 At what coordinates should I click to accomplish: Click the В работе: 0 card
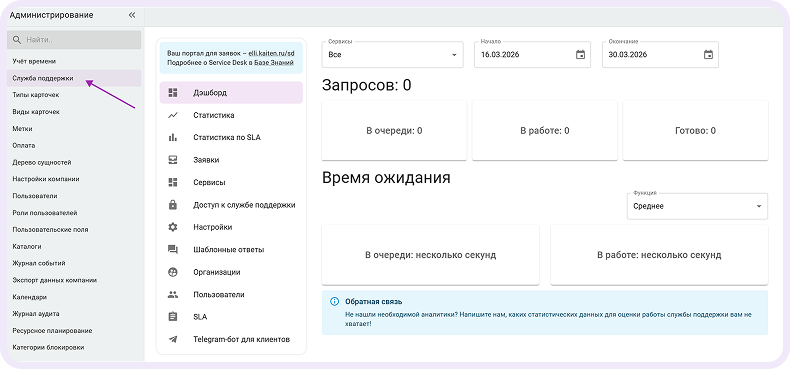[545, 131]
